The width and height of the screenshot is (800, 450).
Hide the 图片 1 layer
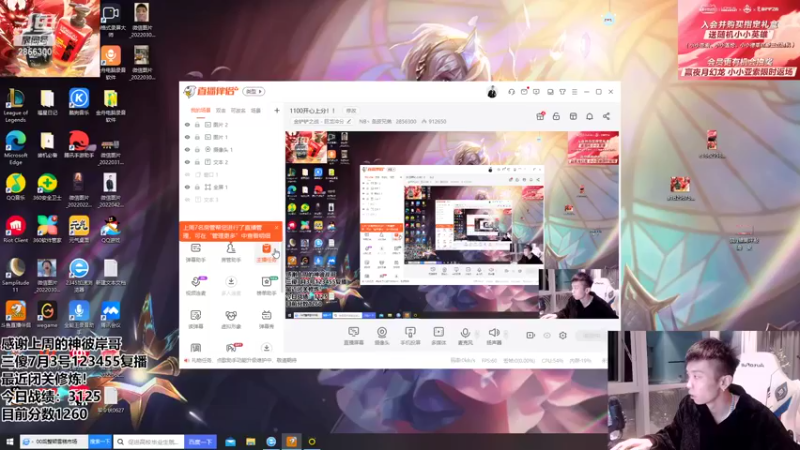click(187, 137)
